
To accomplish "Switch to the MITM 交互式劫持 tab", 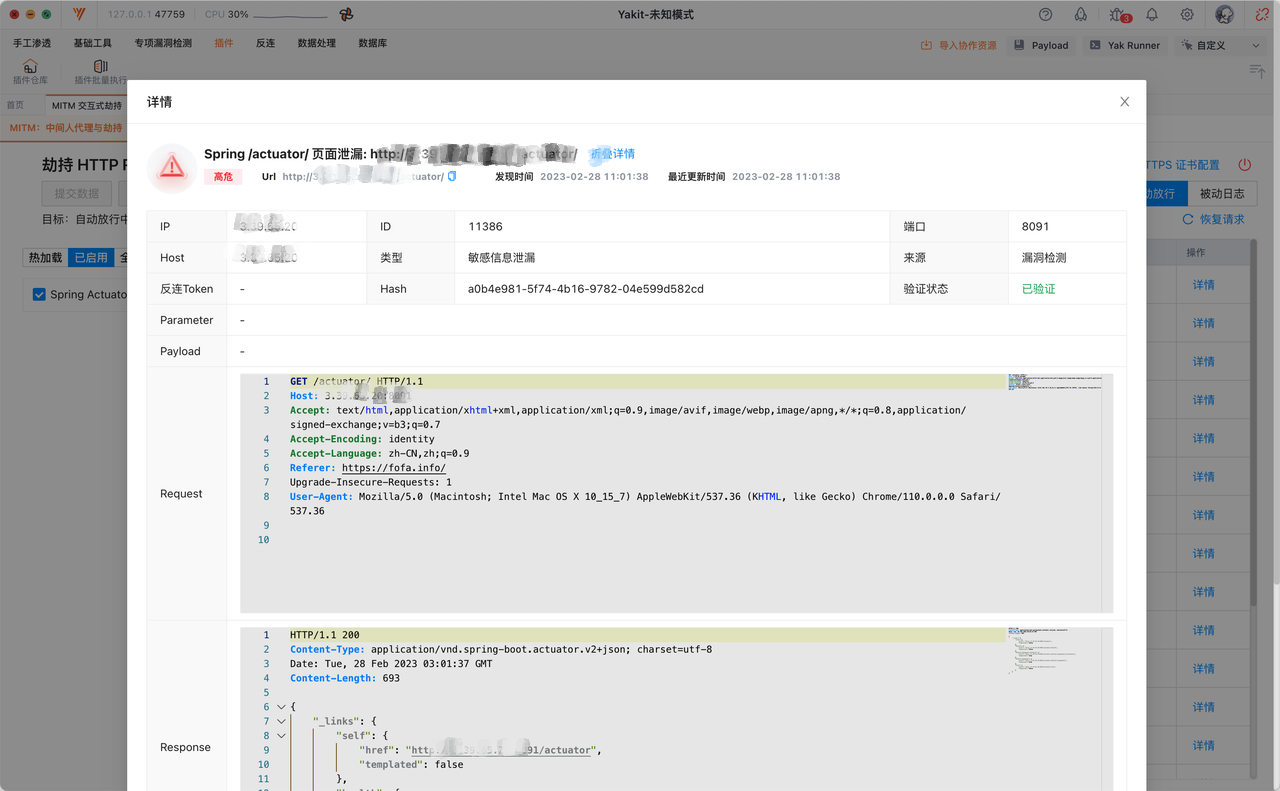I will pyautogui.click(x=87, y=105).
